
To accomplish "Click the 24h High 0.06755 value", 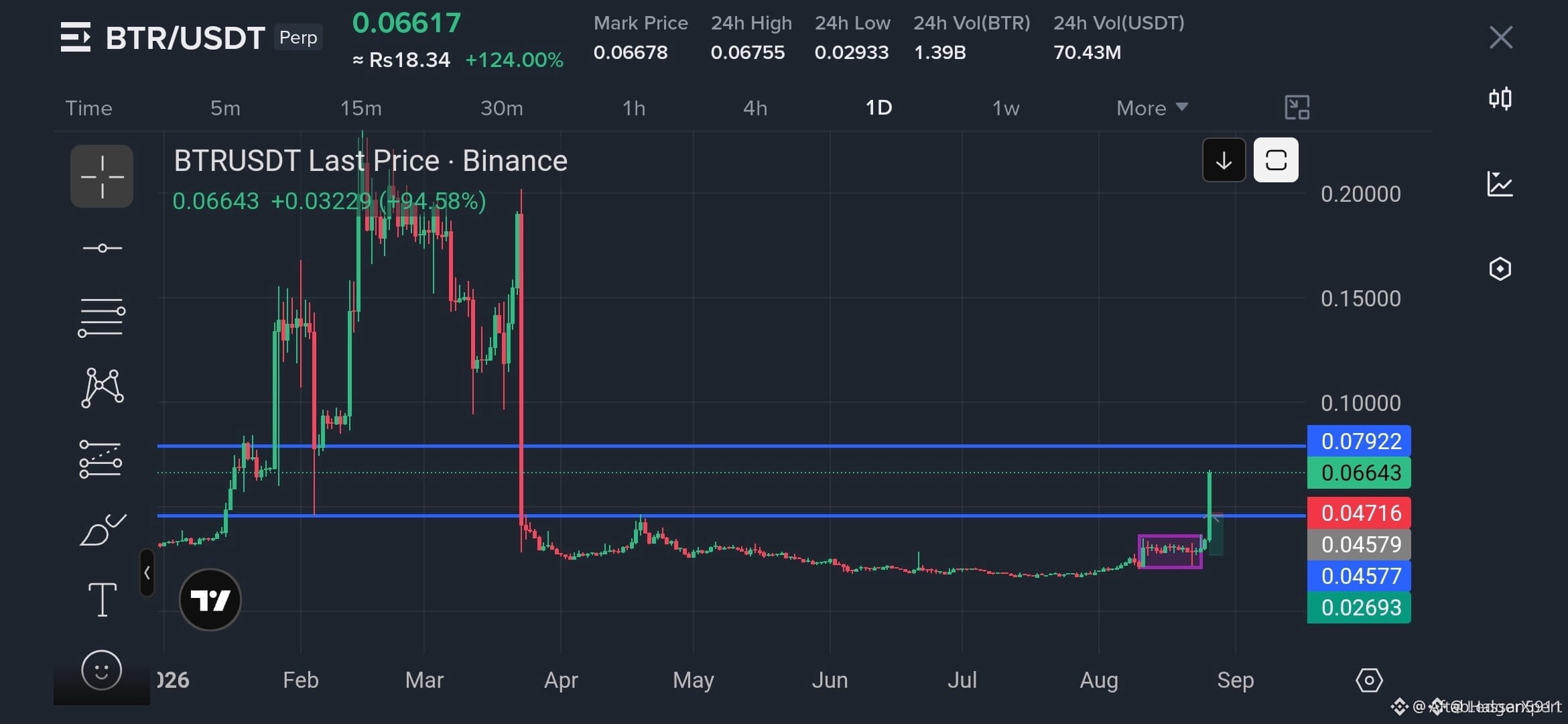I will tap(748, 52).
